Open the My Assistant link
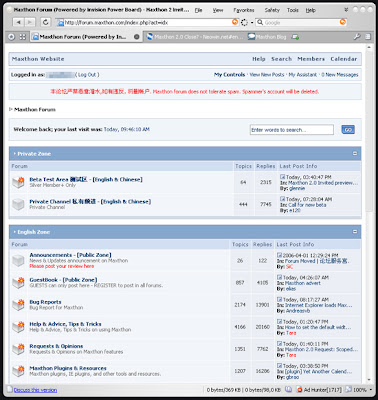The height and width of the screenshot is (400, 378). coord(303,75)
